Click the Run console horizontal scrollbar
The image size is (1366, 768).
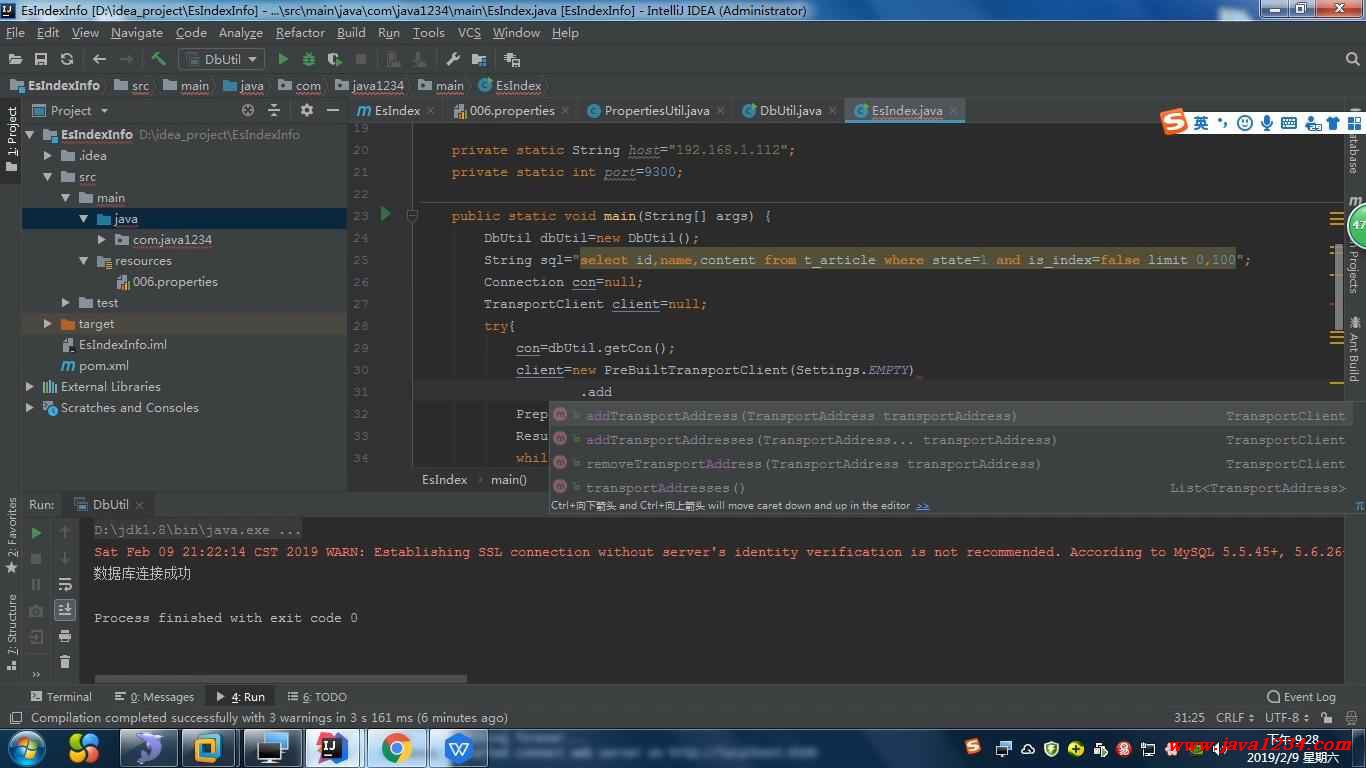pyautogui.click(x=279, y=678)
